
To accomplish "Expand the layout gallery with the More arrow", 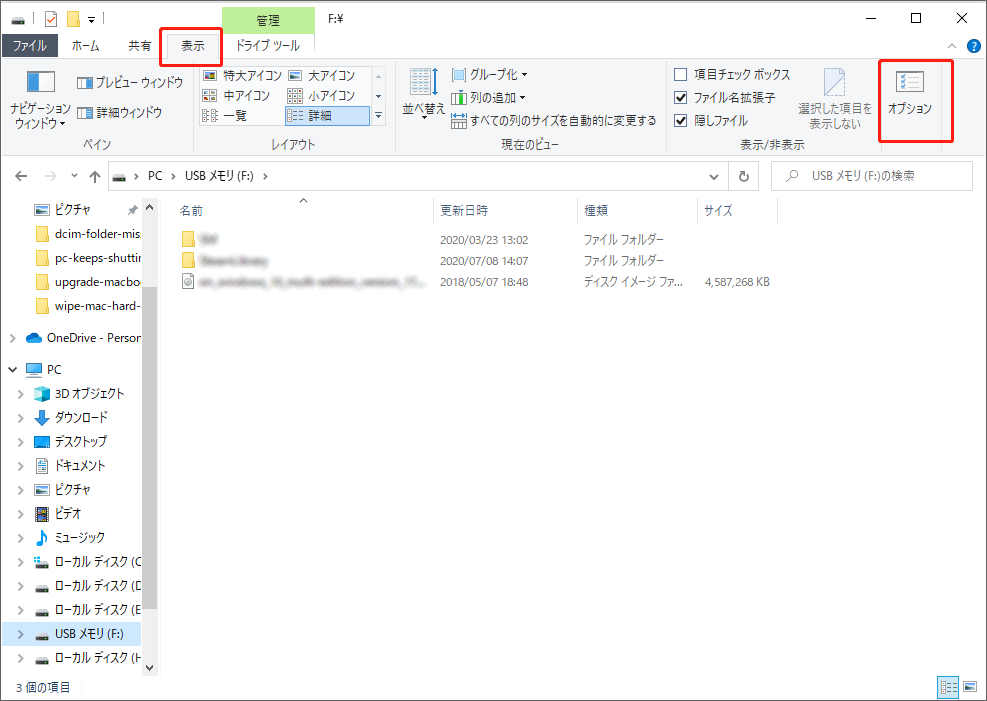I will click(378, 116).
